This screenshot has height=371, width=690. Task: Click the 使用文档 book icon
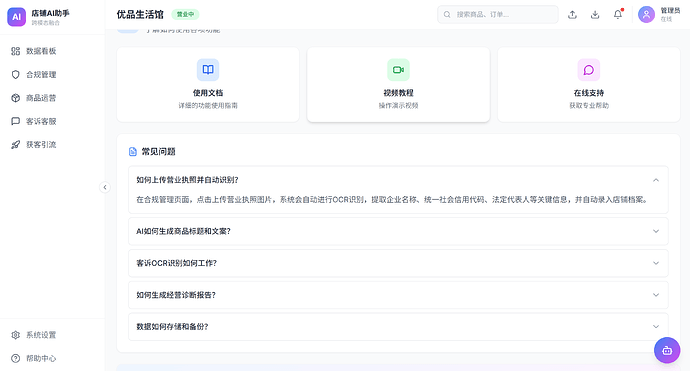click(x=208, y=70)
